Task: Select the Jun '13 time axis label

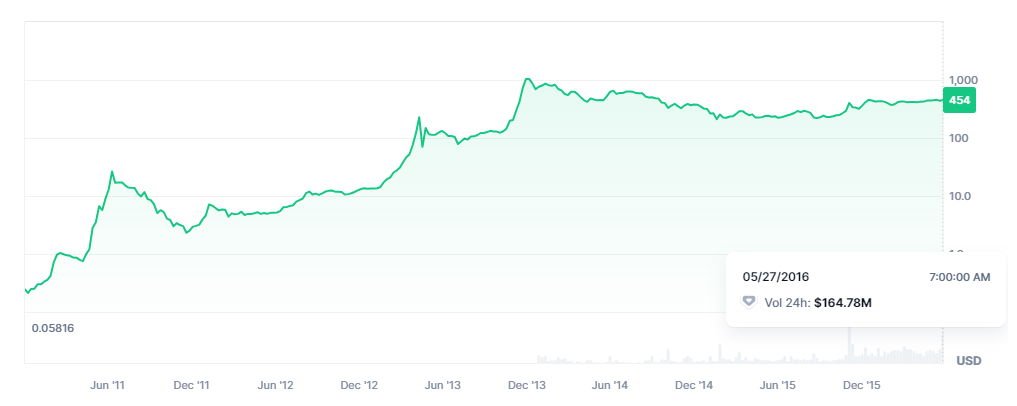Action: [x=442, y=384]
